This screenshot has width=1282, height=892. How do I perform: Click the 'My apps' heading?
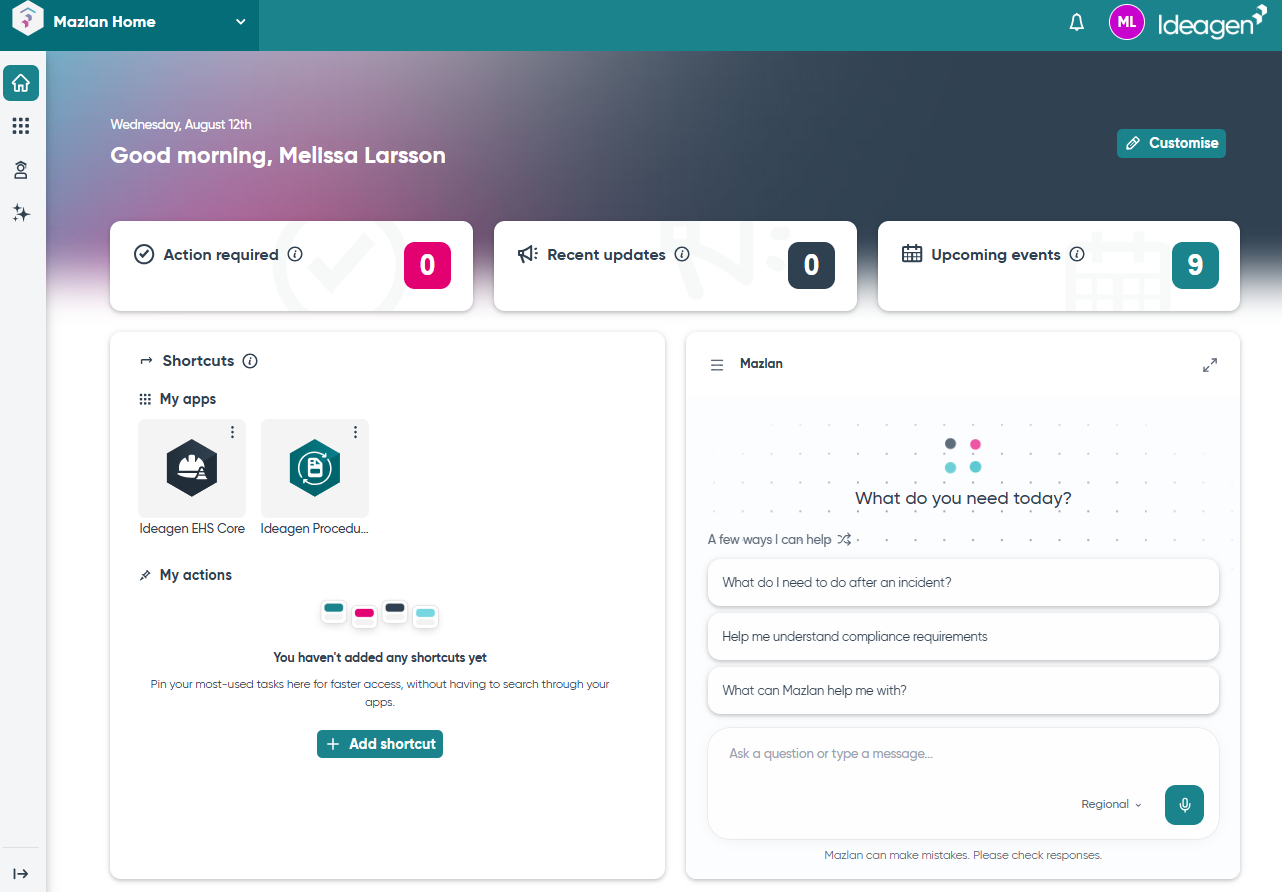pos(188,399)
